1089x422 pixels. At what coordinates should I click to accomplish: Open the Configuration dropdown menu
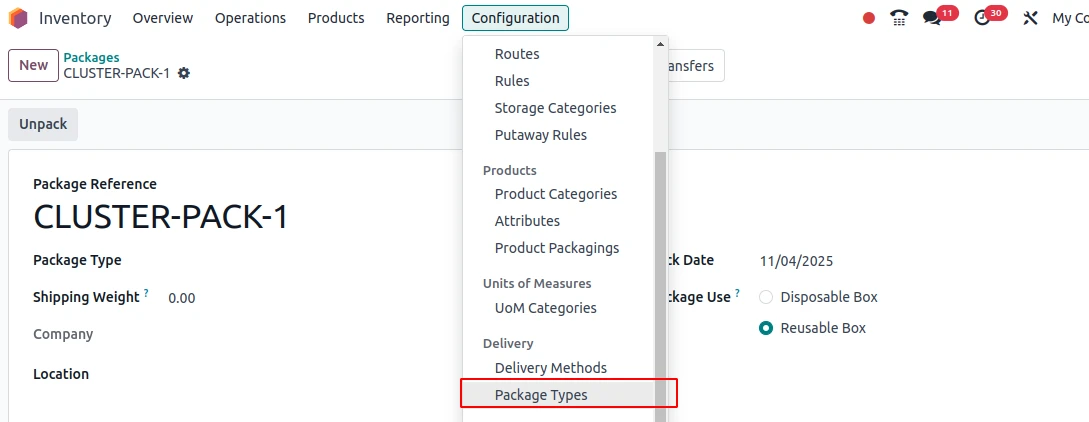515,18
